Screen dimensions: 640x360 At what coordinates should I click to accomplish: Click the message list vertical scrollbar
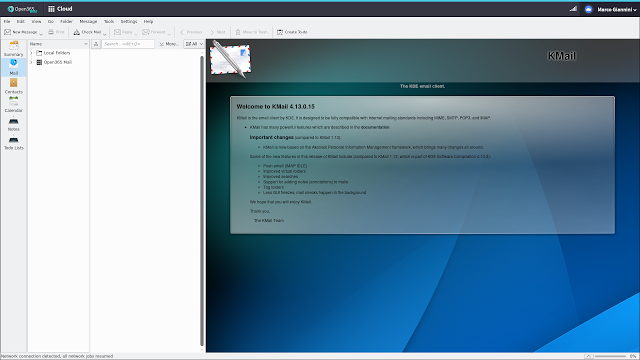202,200
